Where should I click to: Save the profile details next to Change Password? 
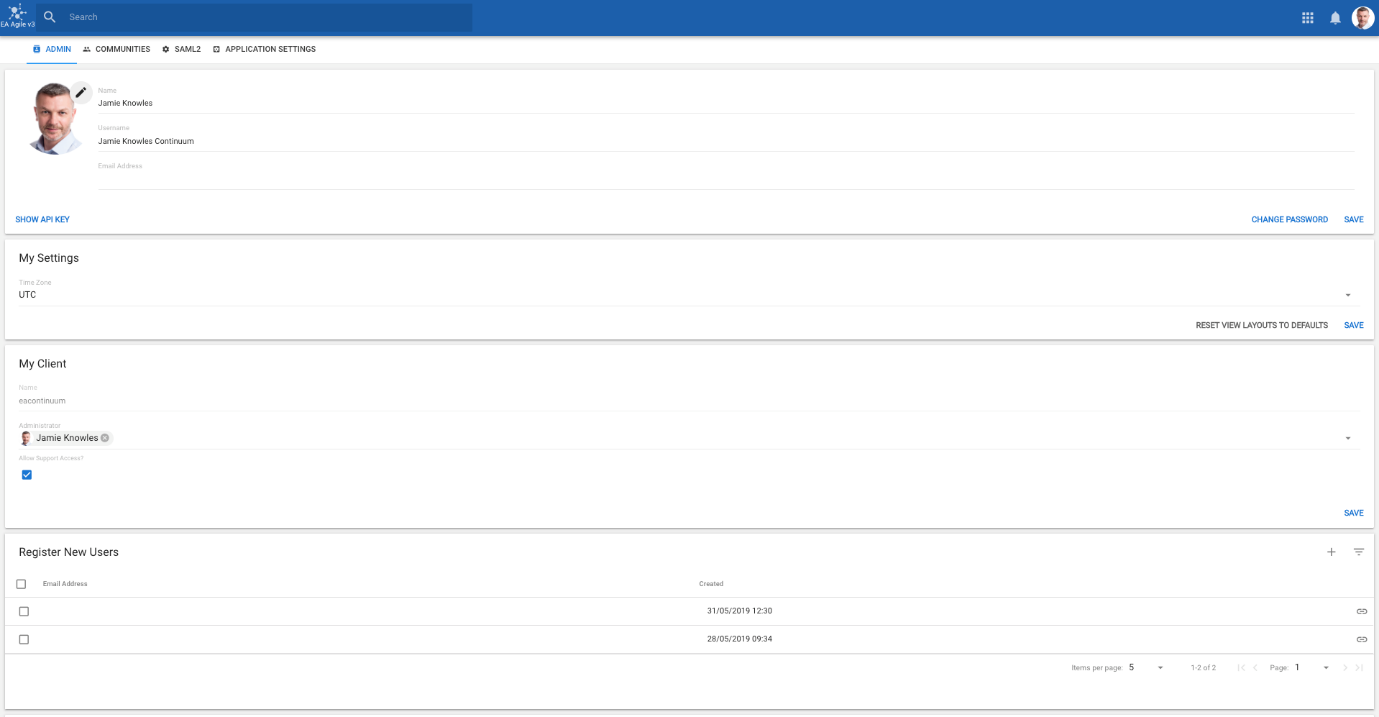coord(1354,220)
